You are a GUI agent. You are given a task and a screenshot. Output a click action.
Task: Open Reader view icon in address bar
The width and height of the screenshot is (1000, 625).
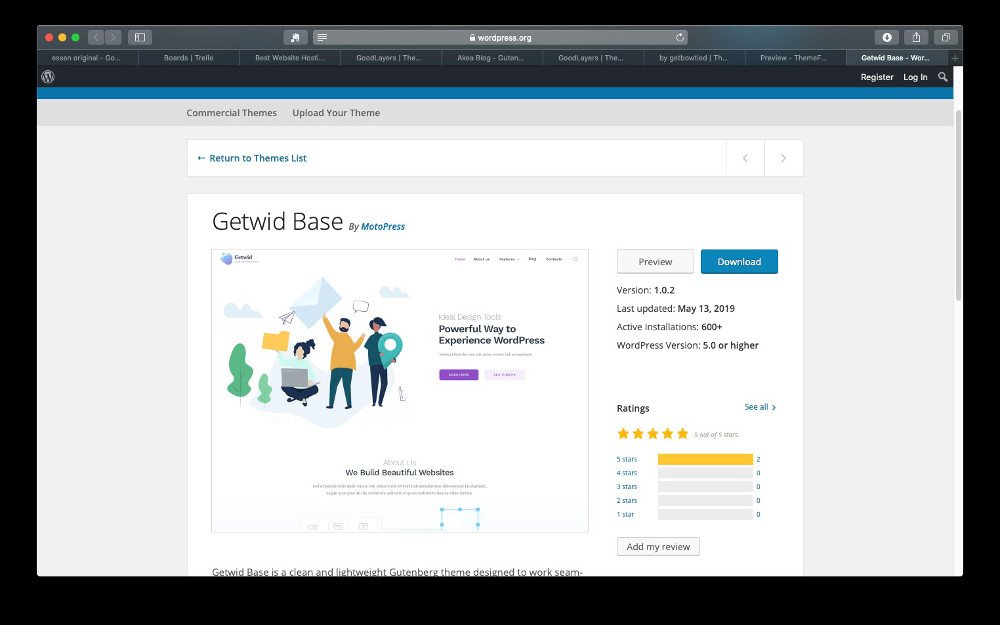pos(323,38)
